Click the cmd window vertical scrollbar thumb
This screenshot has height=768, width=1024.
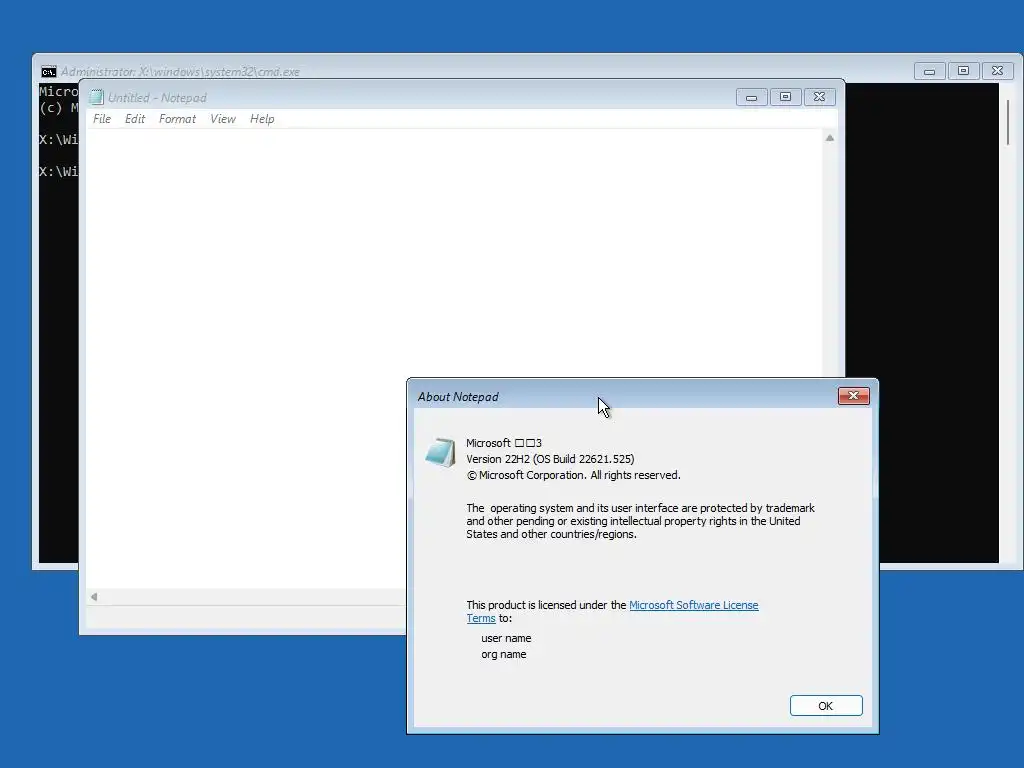point(1008,122)
